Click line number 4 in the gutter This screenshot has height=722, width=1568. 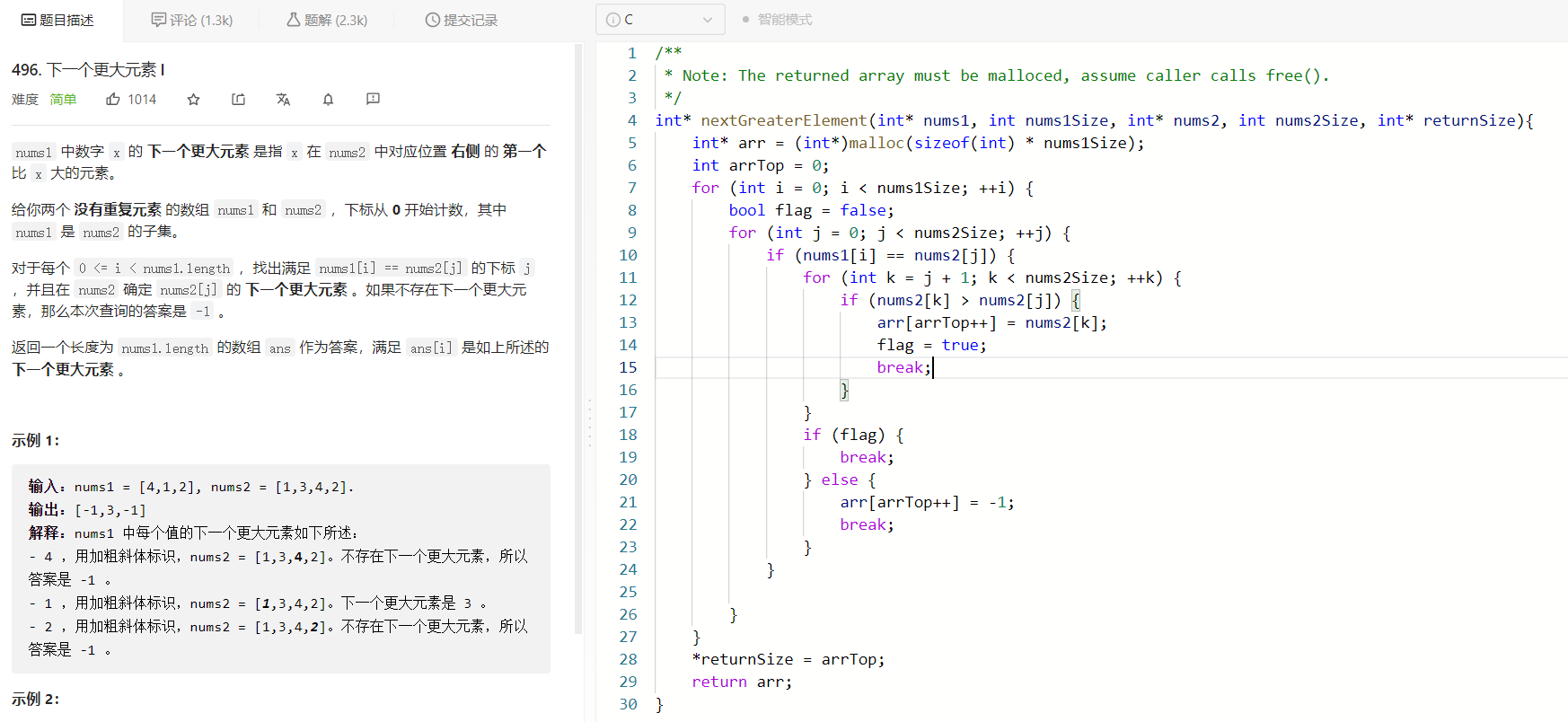pyautogui.click(x=632, y=120)
